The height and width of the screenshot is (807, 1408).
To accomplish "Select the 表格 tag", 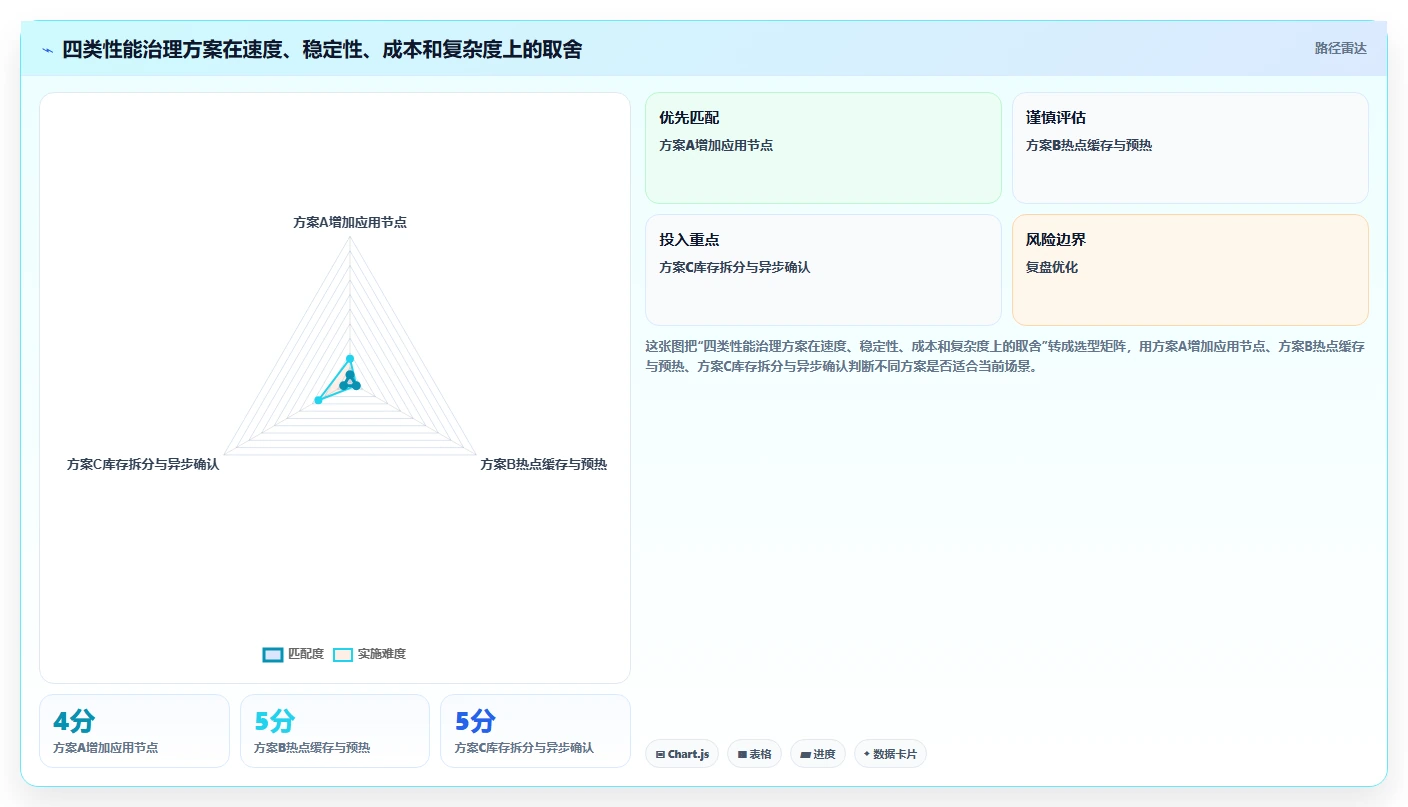I will pyautogui.click(x=754, y=754).
